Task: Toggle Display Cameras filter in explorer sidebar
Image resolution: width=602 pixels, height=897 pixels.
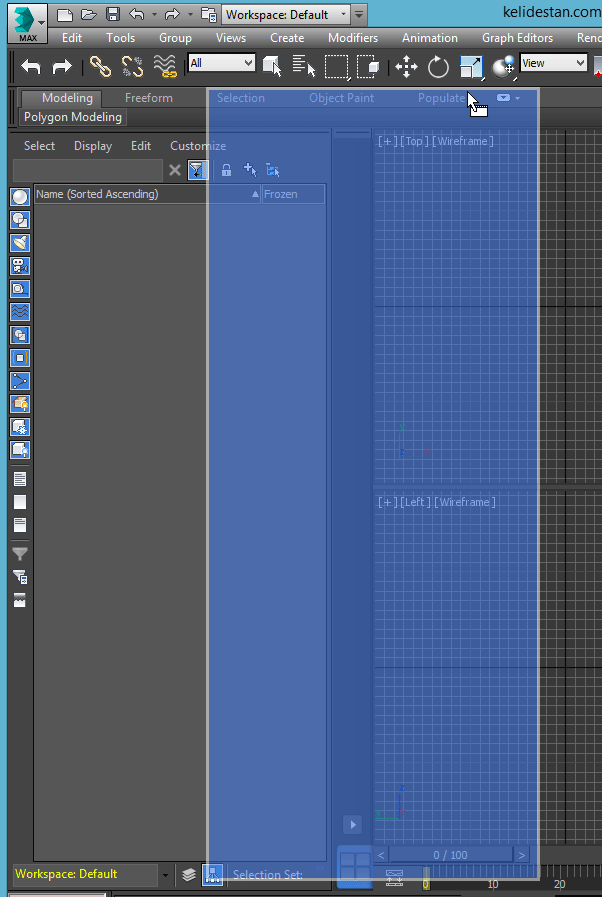Action: tap(20, 266)
